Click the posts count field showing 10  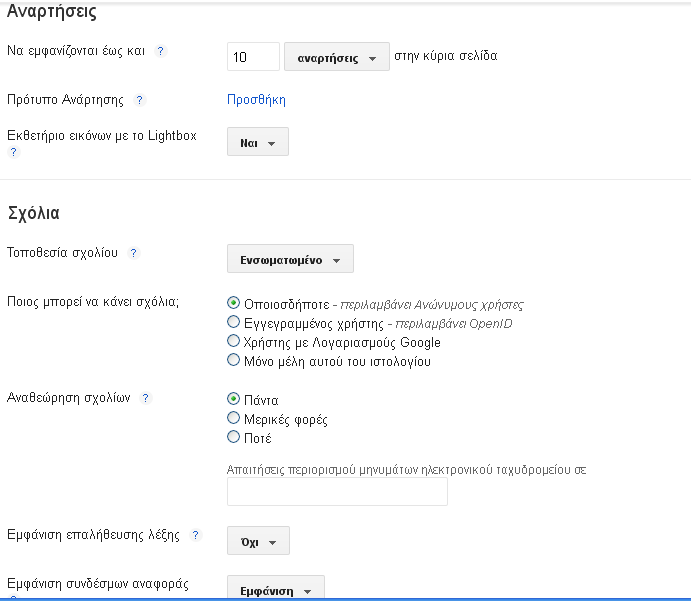pyautogui.click(x=253, y=56)
